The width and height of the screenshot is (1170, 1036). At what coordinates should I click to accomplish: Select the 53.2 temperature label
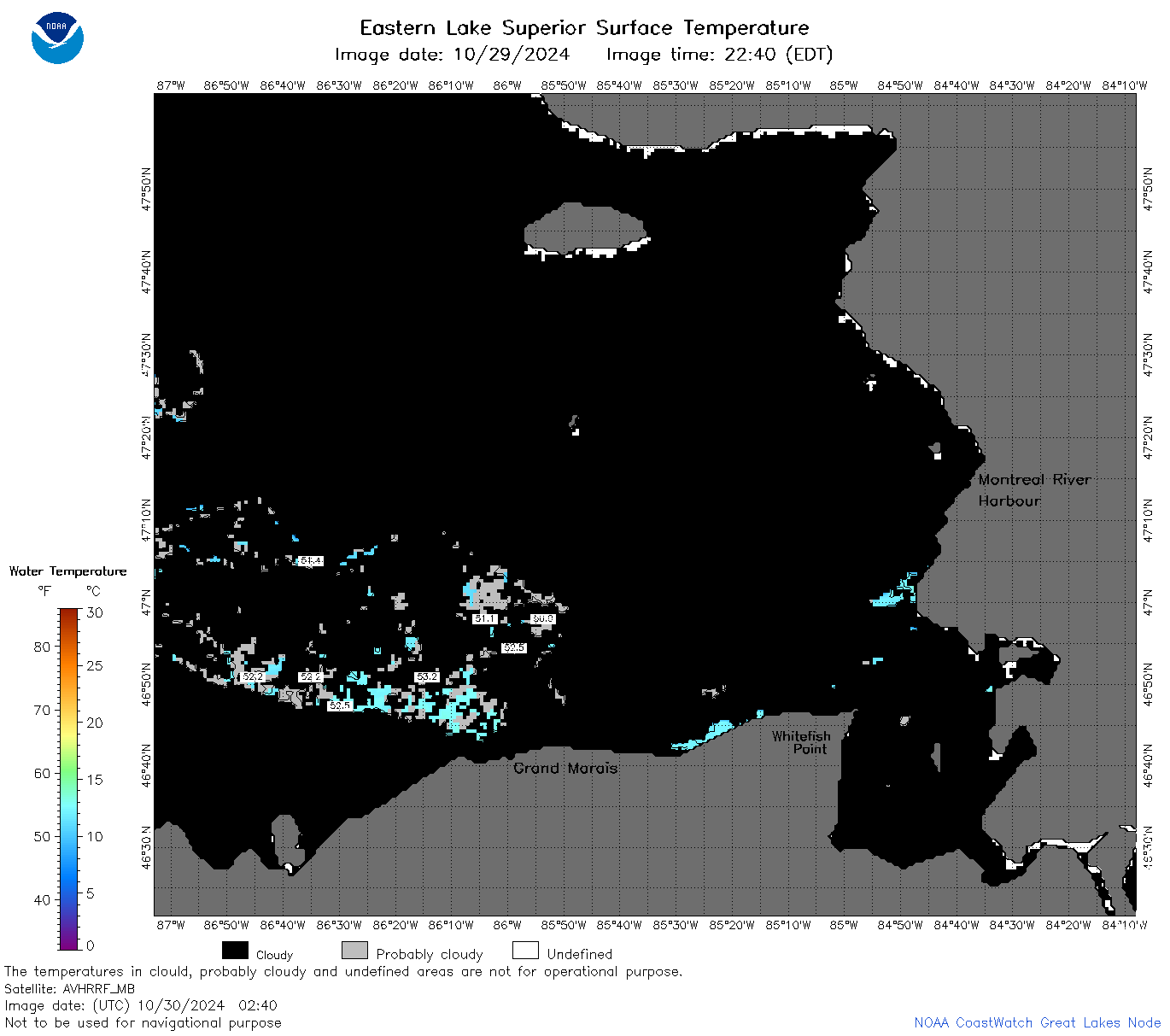[x=427, y=676]
